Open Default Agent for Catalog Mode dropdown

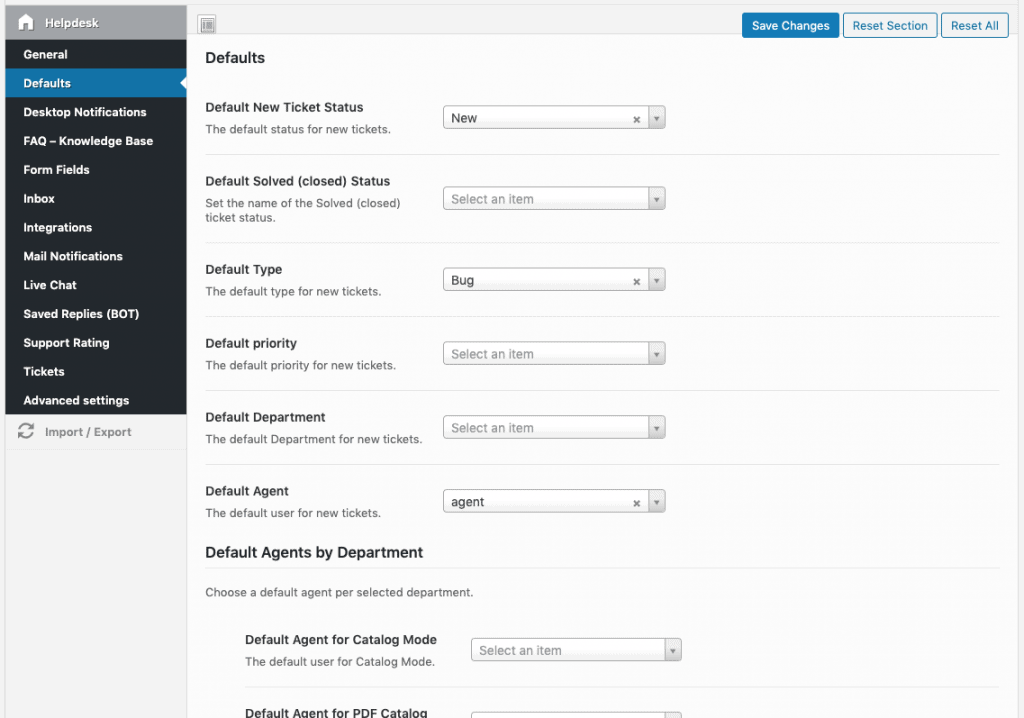point(673,650)
